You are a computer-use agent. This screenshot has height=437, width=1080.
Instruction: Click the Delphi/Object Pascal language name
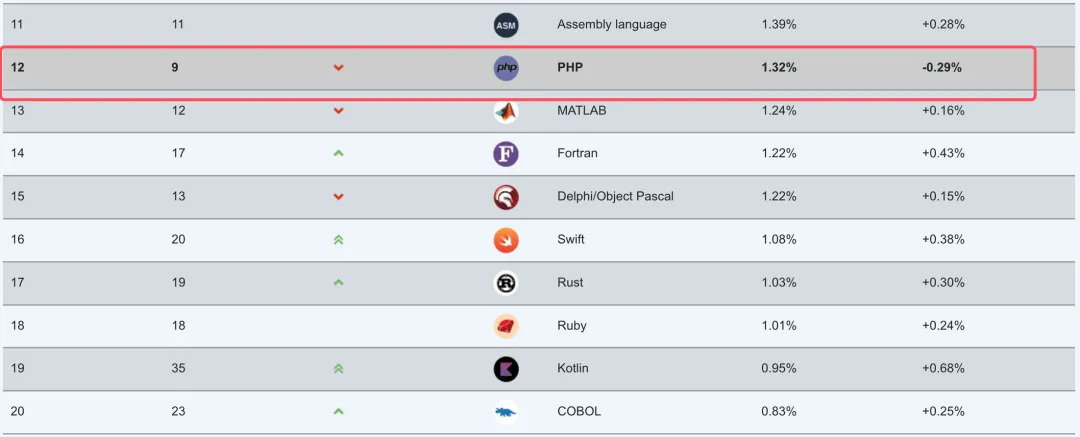615,197
